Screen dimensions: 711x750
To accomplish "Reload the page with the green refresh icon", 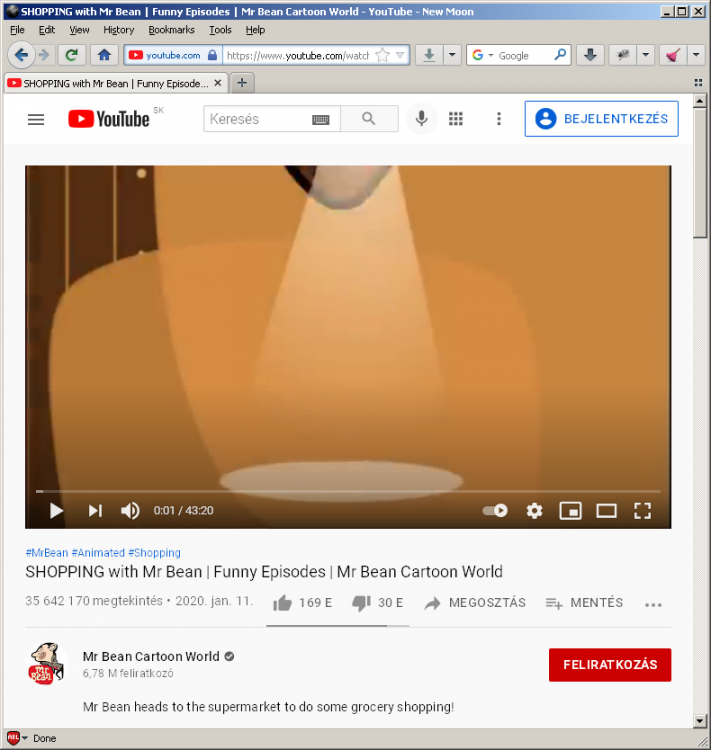I will pos(72,55).
